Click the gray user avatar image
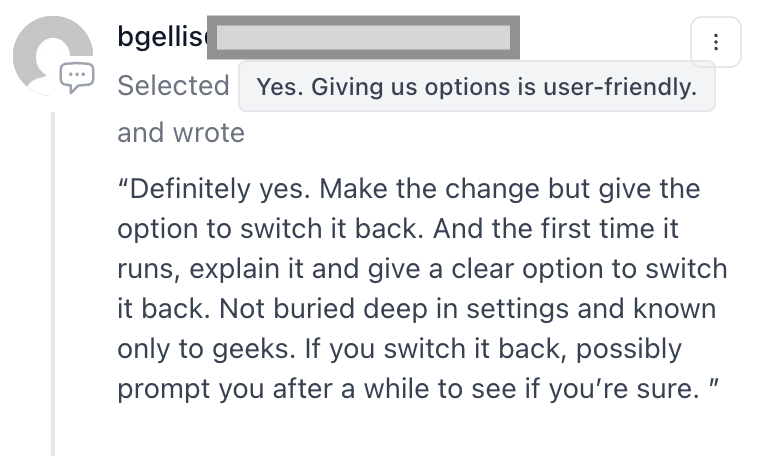Image resolution: width=762 pixels, height=462 pixels. point(52,55)
